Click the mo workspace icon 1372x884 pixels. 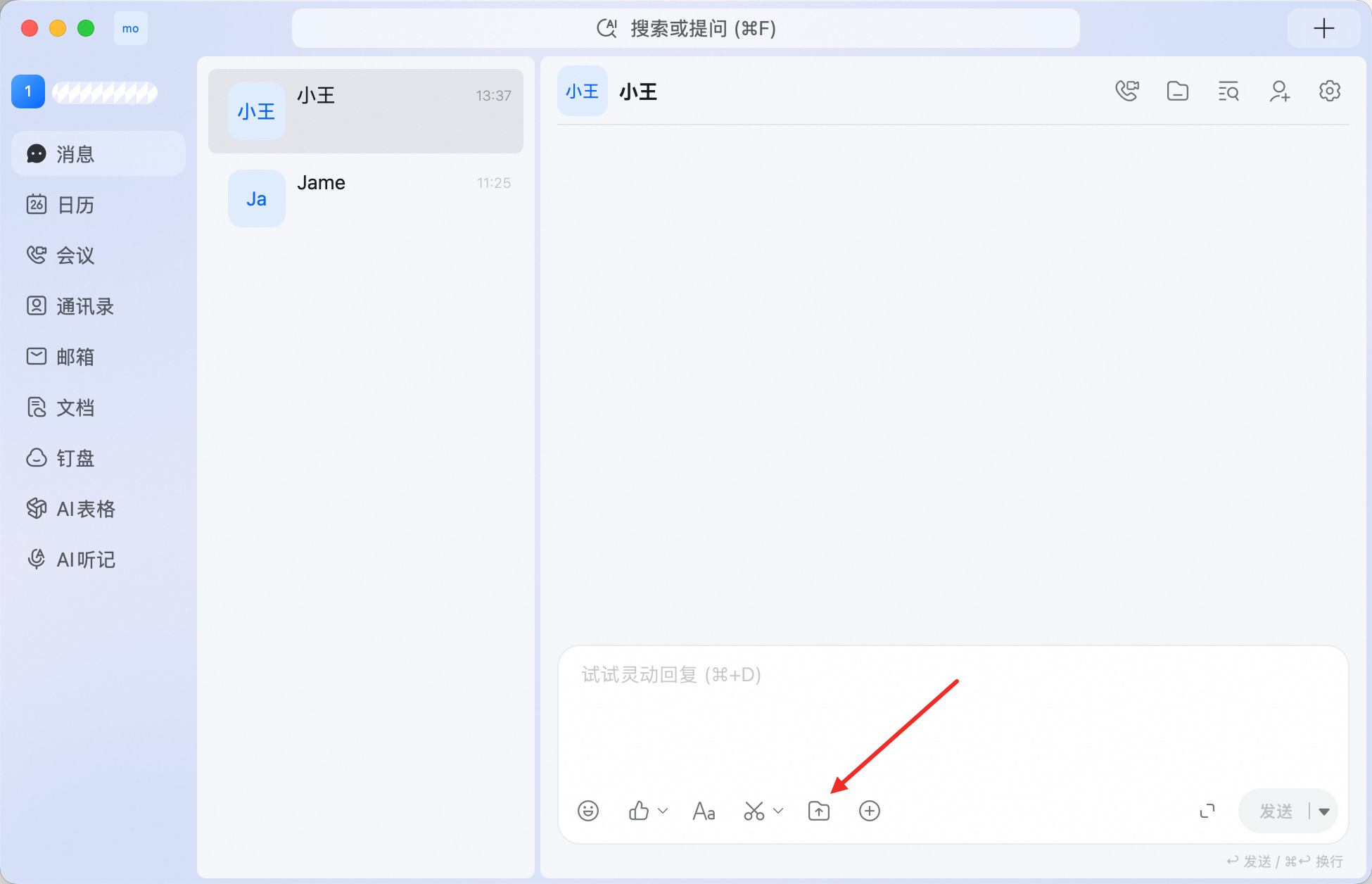(x=131, y=28)
